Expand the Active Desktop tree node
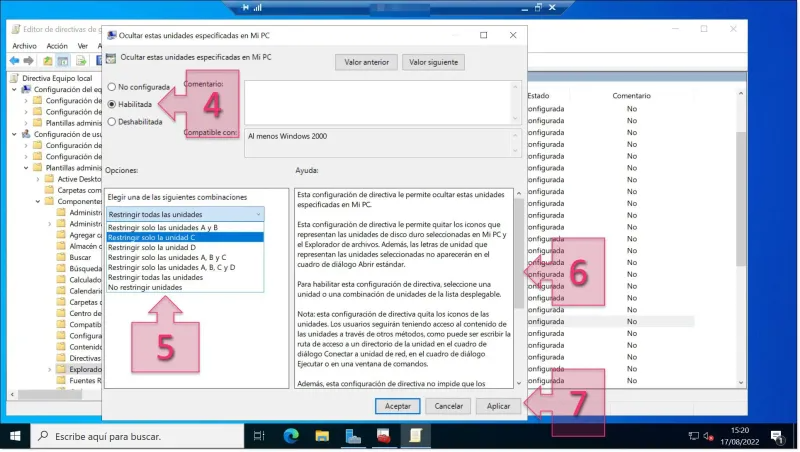 (x=38, y=179)
